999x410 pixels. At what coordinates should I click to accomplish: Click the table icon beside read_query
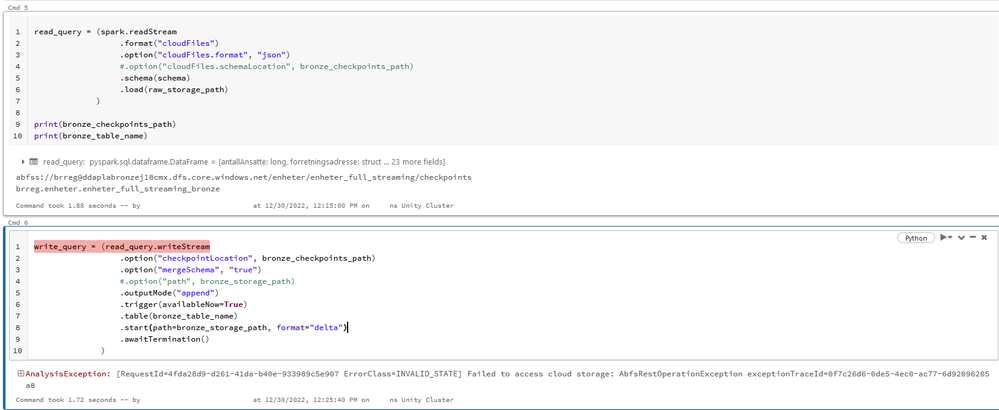(x=34, y=161)
